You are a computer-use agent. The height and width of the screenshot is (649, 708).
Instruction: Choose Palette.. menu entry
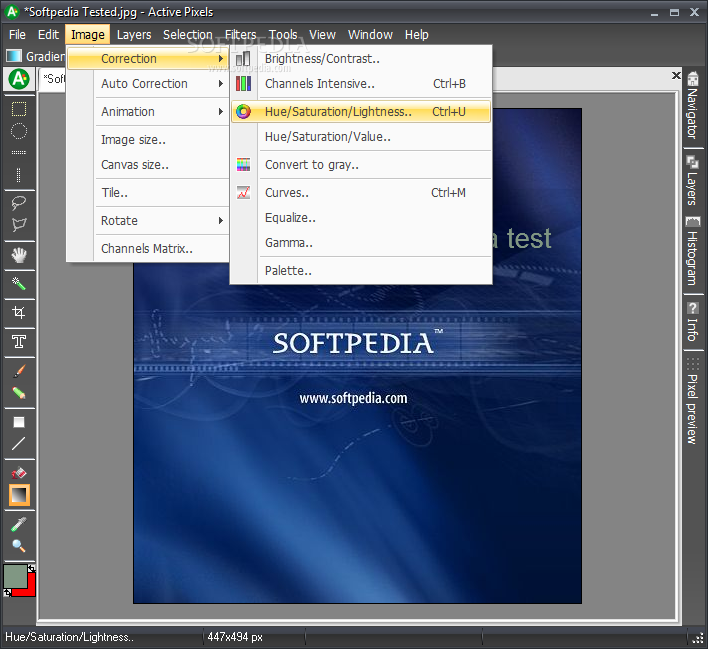tap(361, 271)
